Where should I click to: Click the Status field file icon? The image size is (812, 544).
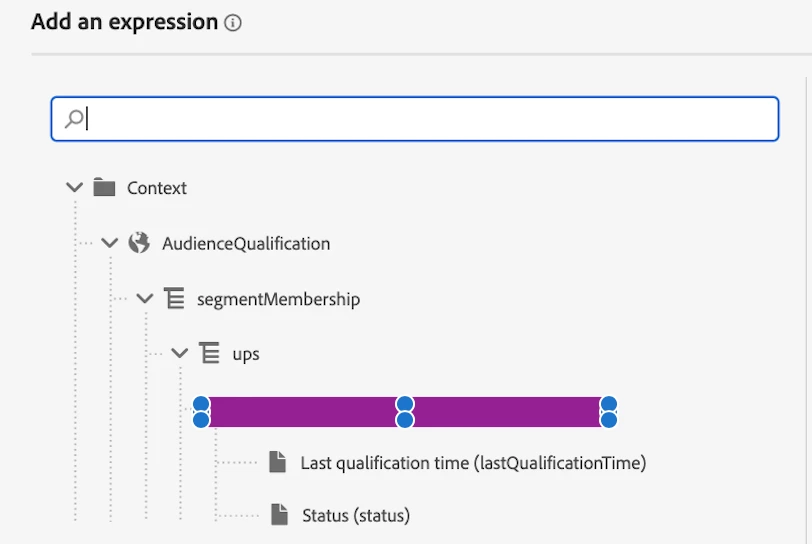point(279,515)
